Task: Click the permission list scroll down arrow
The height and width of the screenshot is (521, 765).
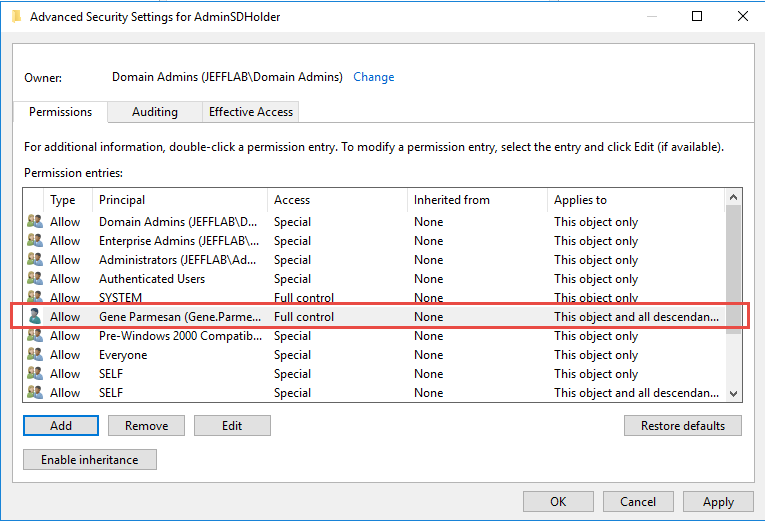Action: point(733,393)
